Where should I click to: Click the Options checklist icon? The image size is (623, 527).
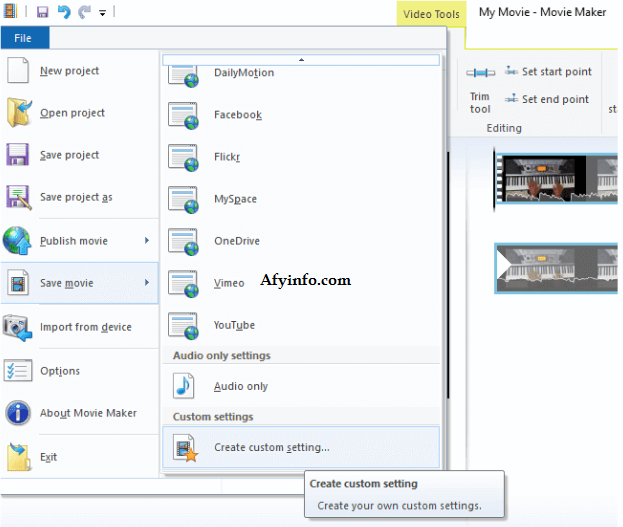pyautogui.click(x=18, y=370)
